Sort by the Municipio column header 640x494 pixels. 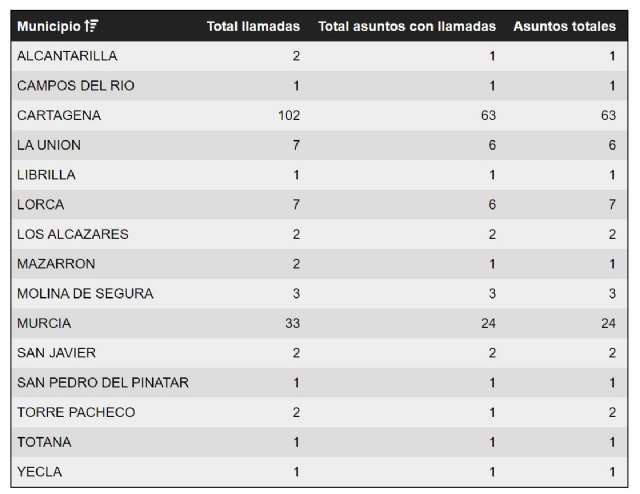click(49, 26)
